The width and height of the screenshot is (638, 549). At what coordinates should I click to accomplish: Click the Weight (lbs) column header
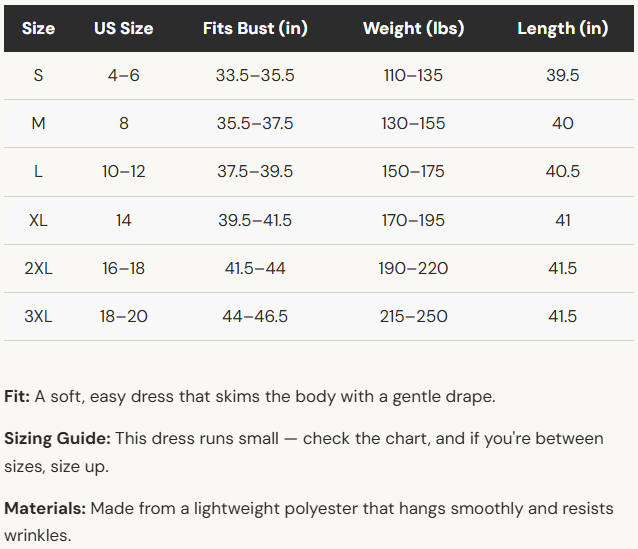413,28
